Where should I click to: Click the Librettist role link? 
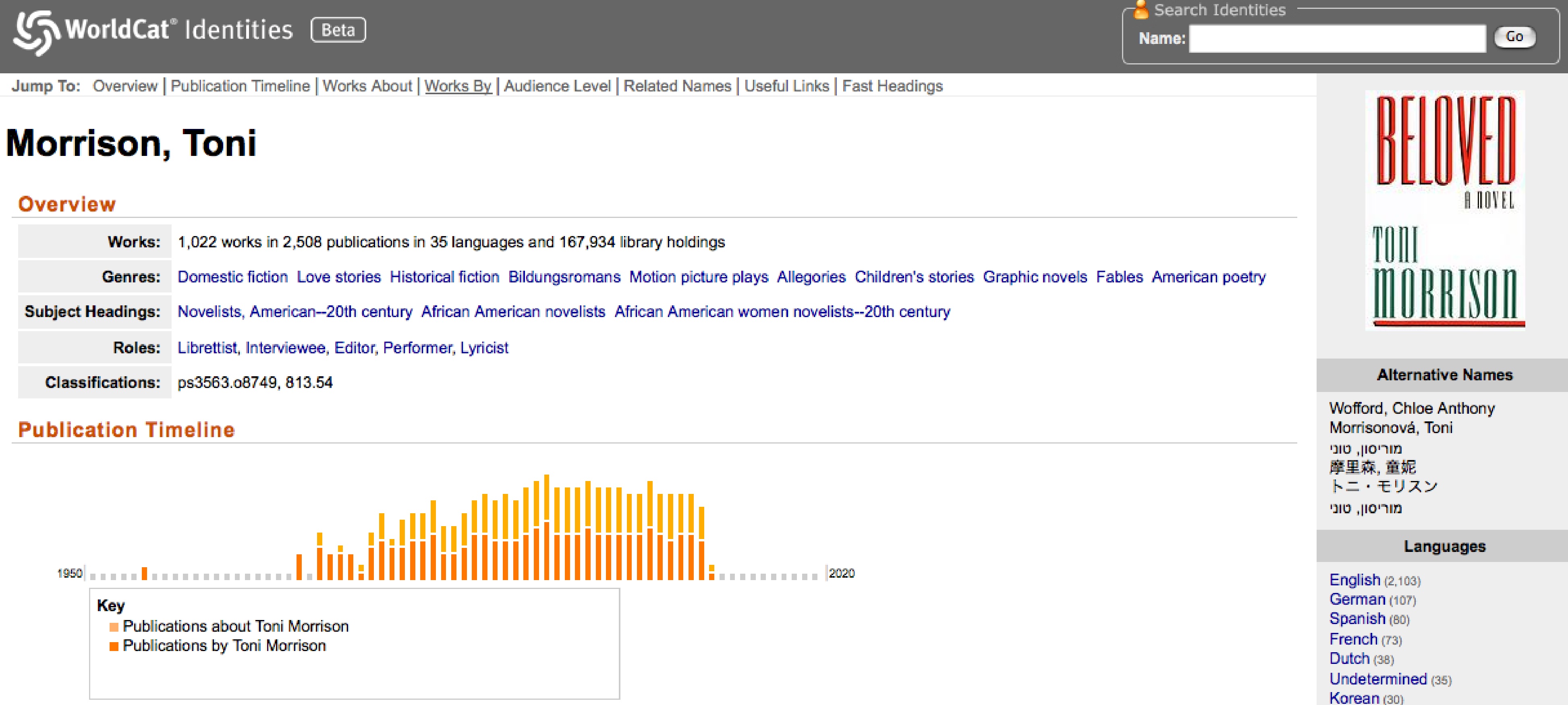pyautogui.click(x=207, y=348)
